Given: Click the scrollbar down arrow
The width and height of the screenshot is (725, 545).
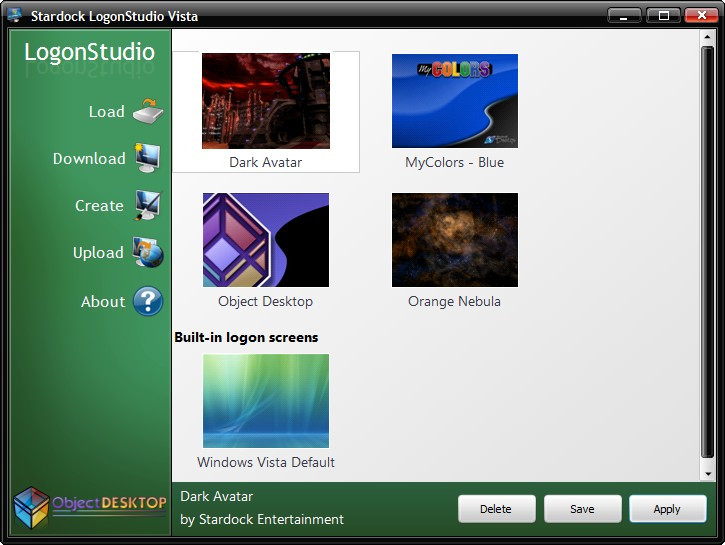Looking at the screenshot, I should pos(707,474).
